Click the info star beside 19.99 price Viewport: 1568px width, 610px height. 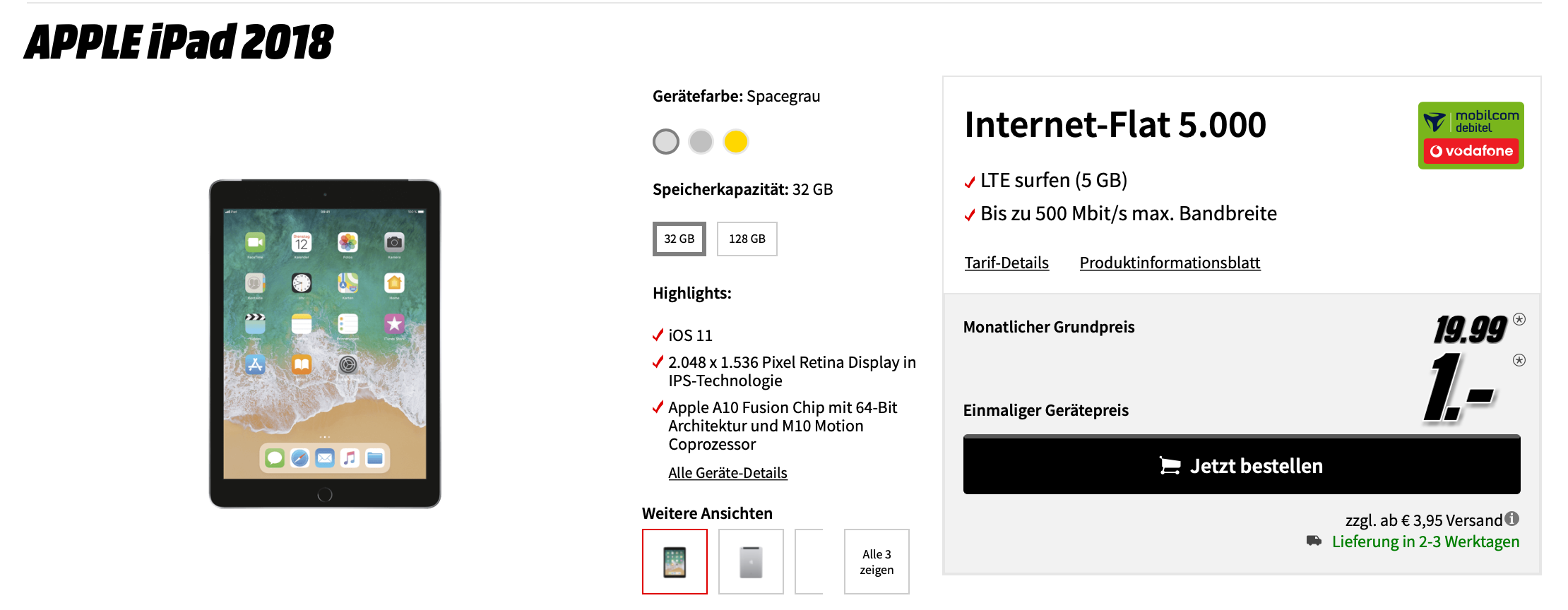click(1519, 319)
